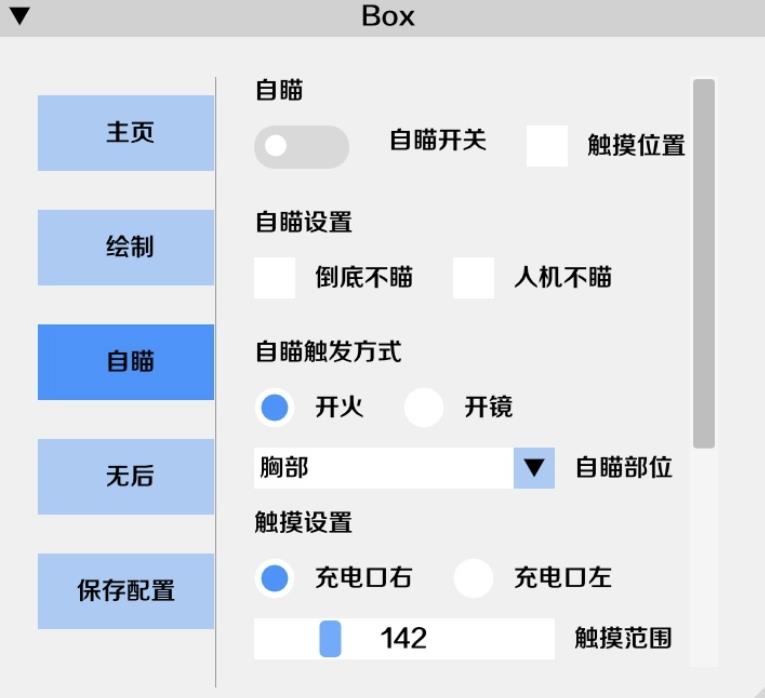Switch to the 绘制 tab
Viewport: 765px width, 698px height.
[126, 247]
